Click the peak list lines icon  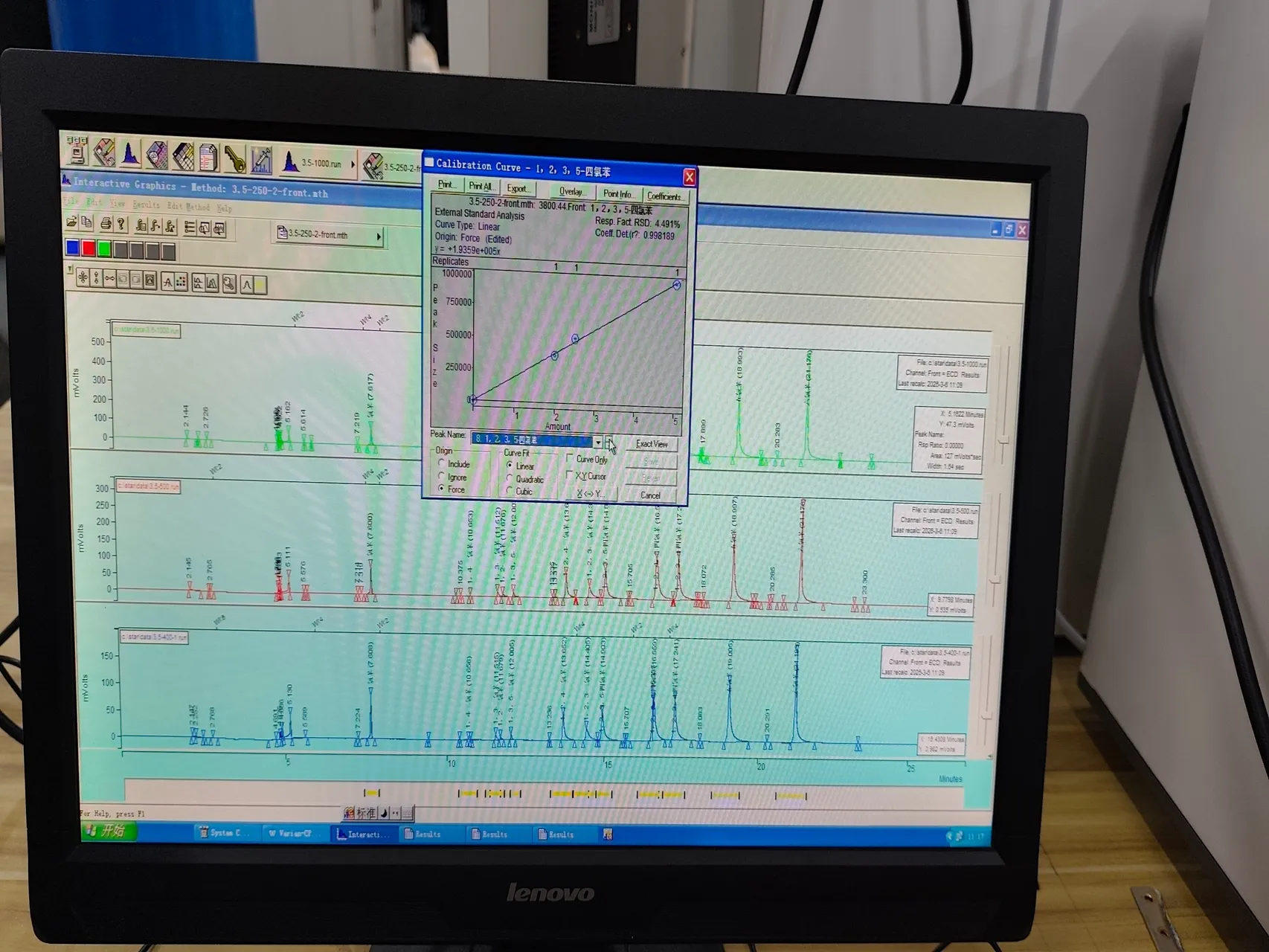click(190, 227)
